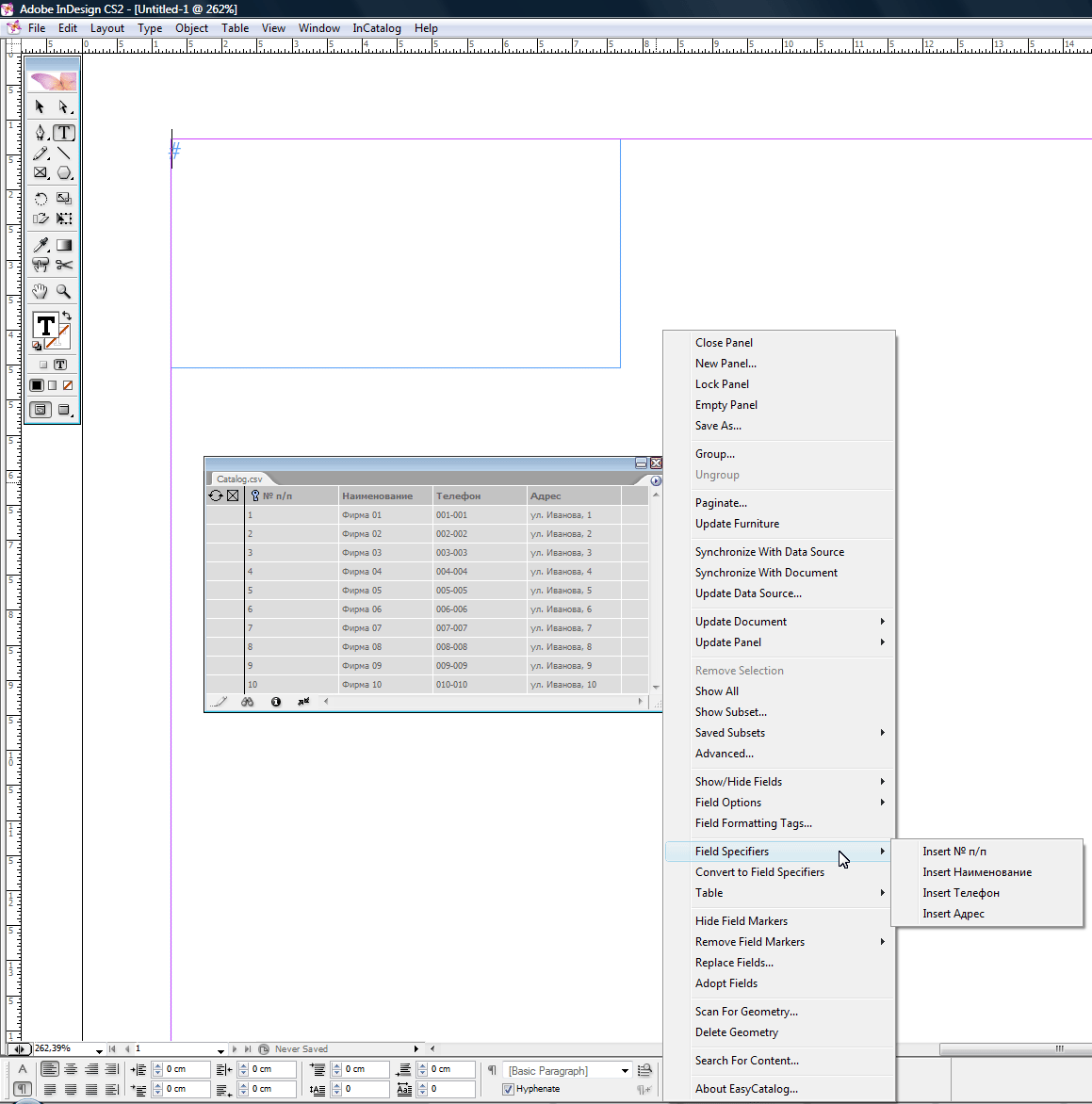Choose Paginate... from context menu

[x=779, y=503]
